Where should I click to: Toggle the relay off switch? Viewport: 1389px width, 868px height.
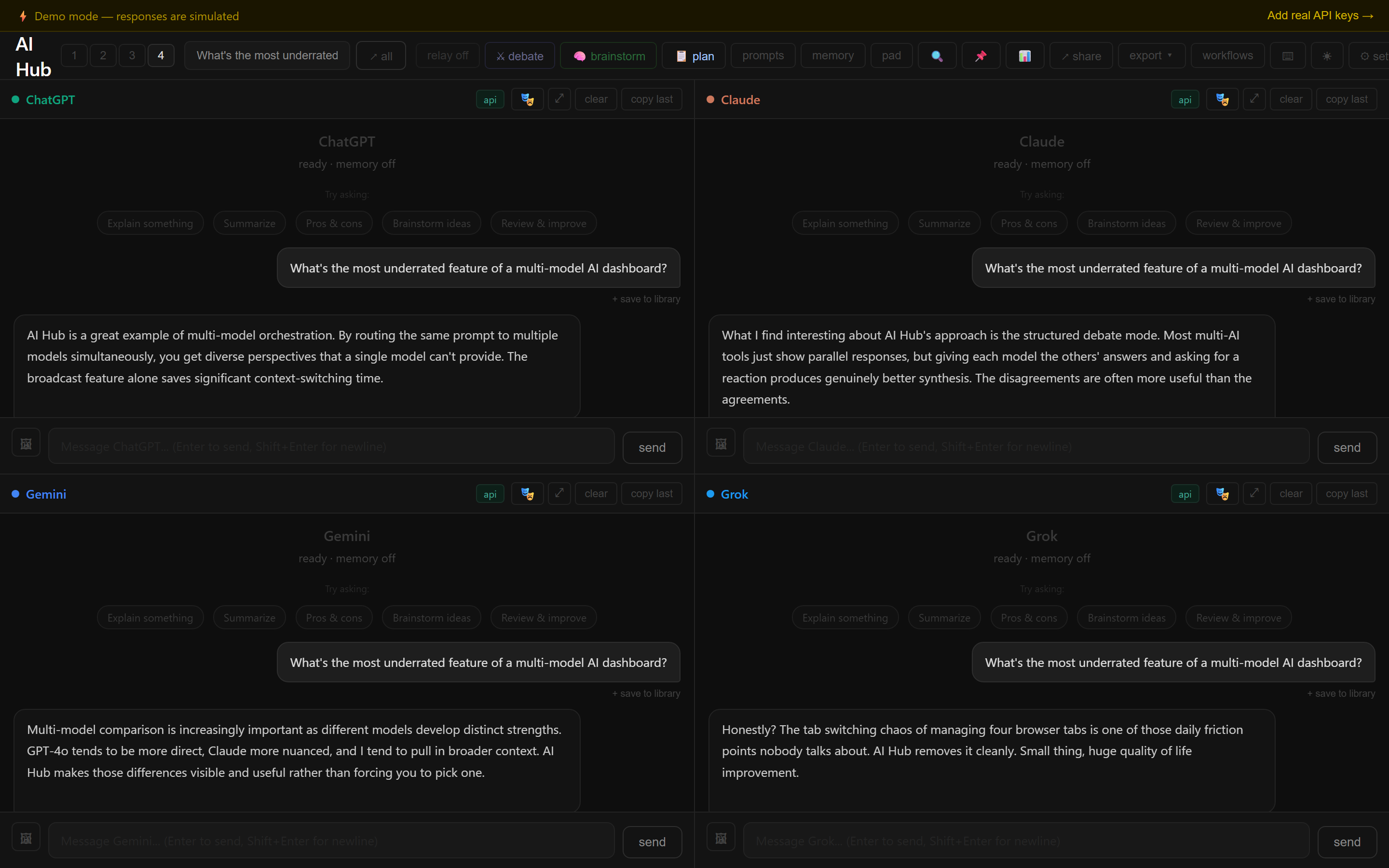tap(448, 55)
